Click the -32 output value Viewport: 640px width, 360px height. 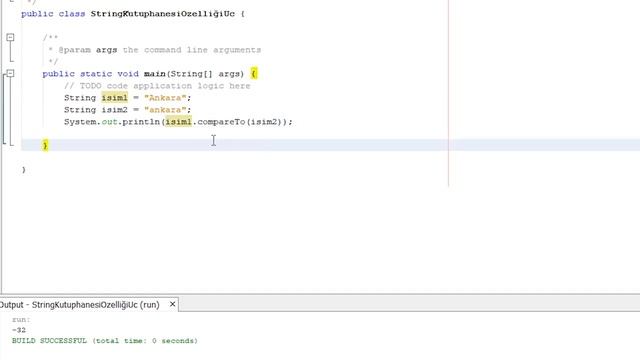(x=19, y=330)
